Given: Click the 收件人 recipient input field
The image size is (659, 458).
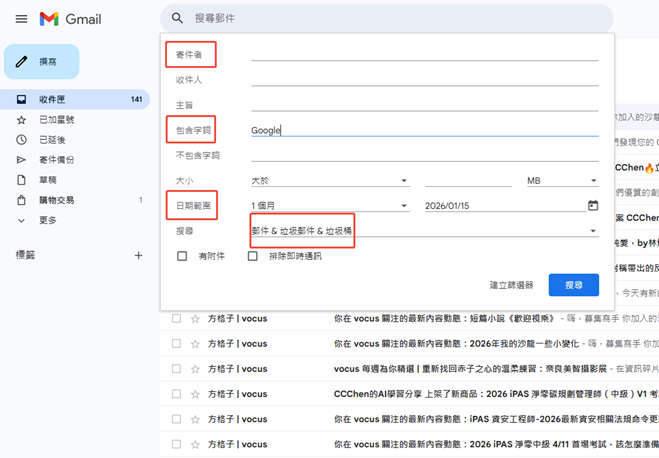Looking at the screenshot, I should [425, 80].
